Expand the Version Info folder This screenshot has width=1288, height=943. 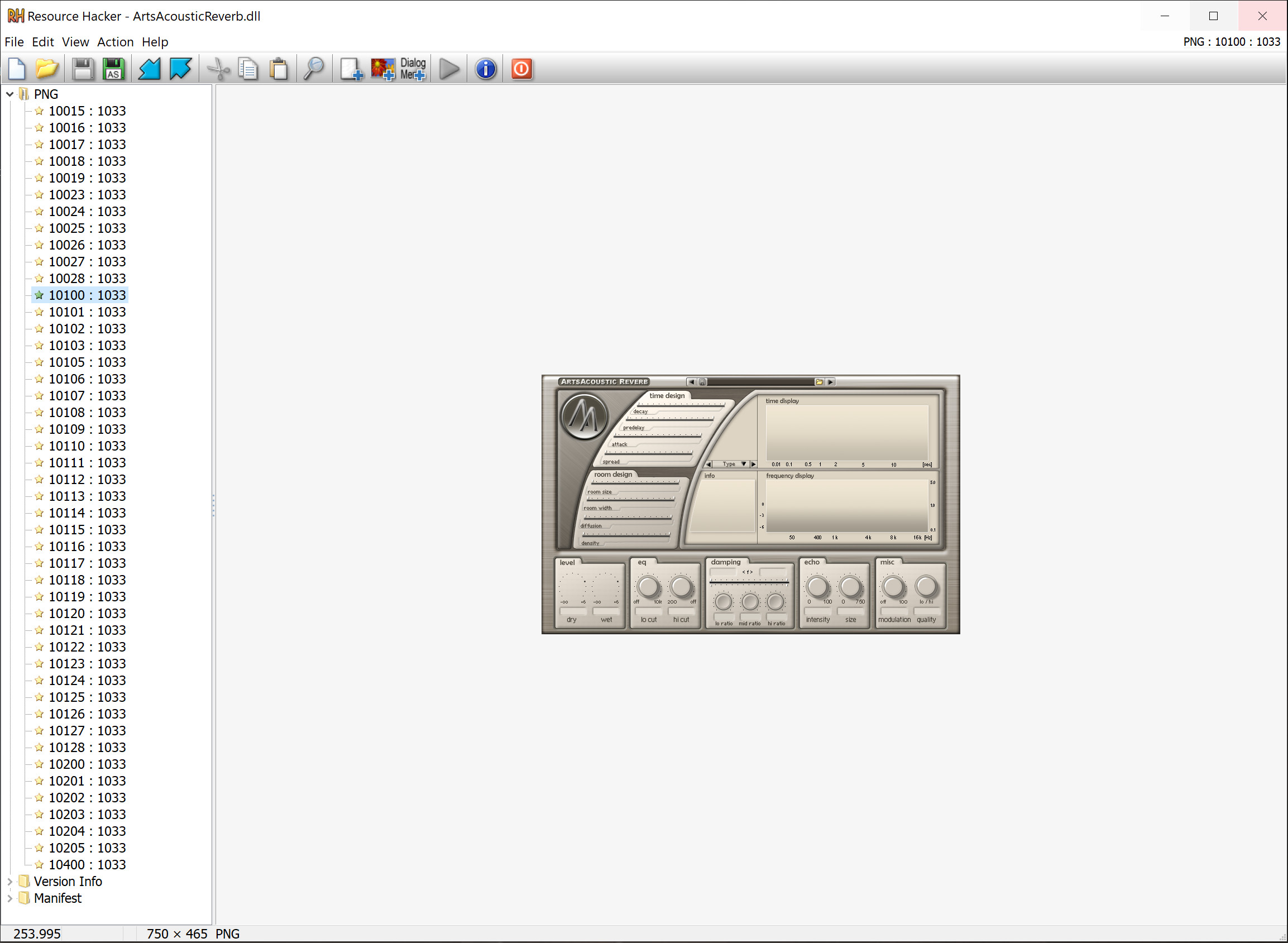9,882
